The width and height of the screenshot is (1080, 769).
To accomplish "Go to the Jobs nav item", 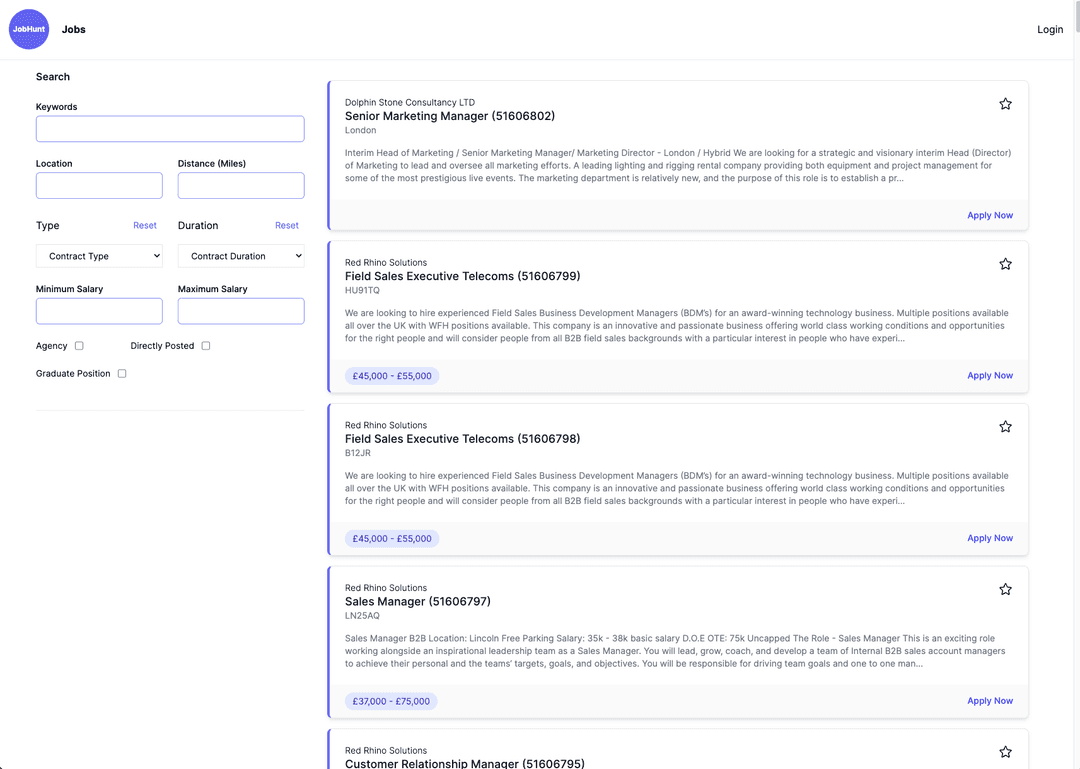I will (x=74, y=29).
